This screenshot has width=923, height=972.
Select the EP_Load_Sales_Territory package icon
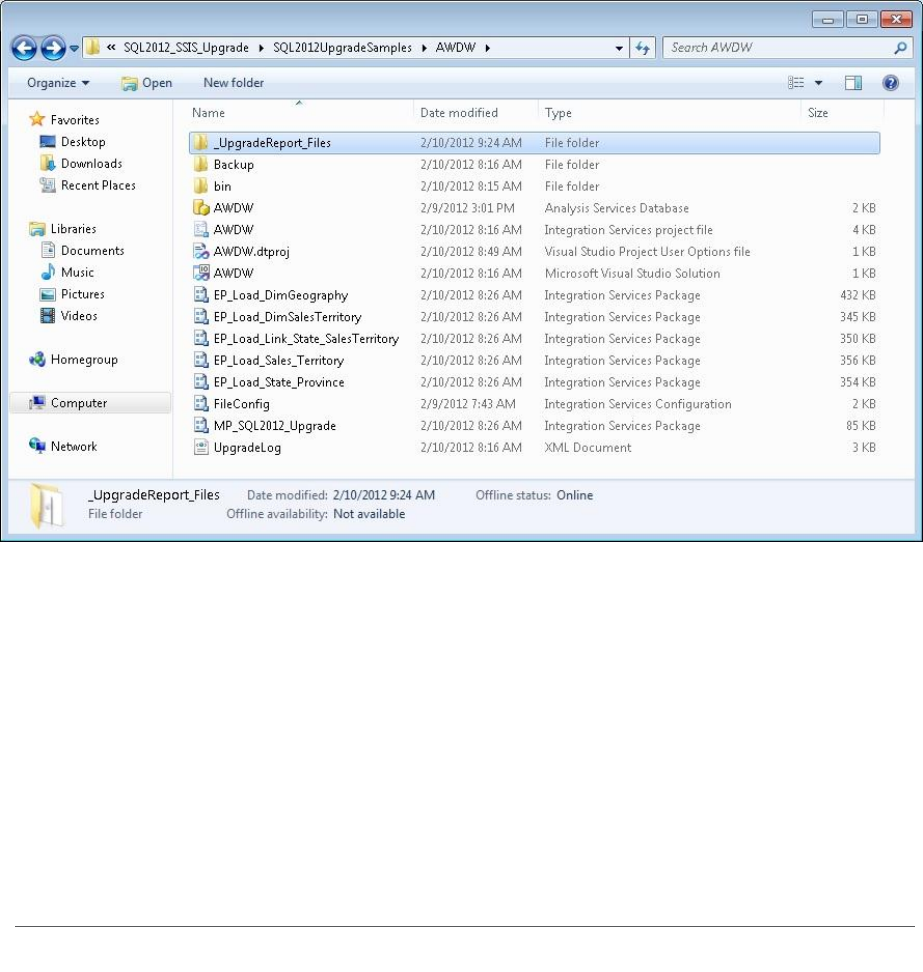click(x=201, y=360)
